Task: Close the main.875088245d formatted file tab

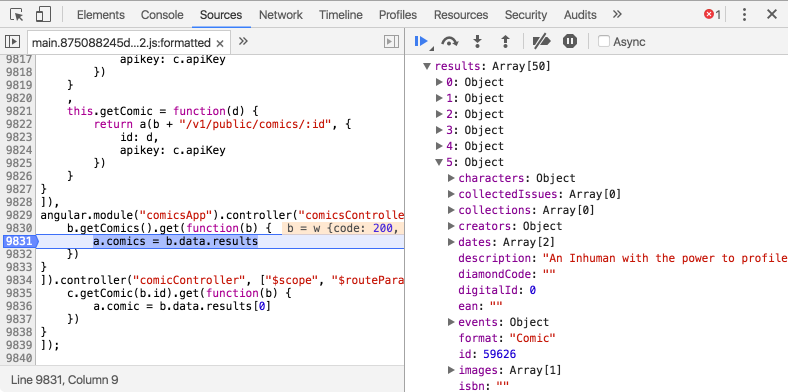Action: [x=220, y=43]
